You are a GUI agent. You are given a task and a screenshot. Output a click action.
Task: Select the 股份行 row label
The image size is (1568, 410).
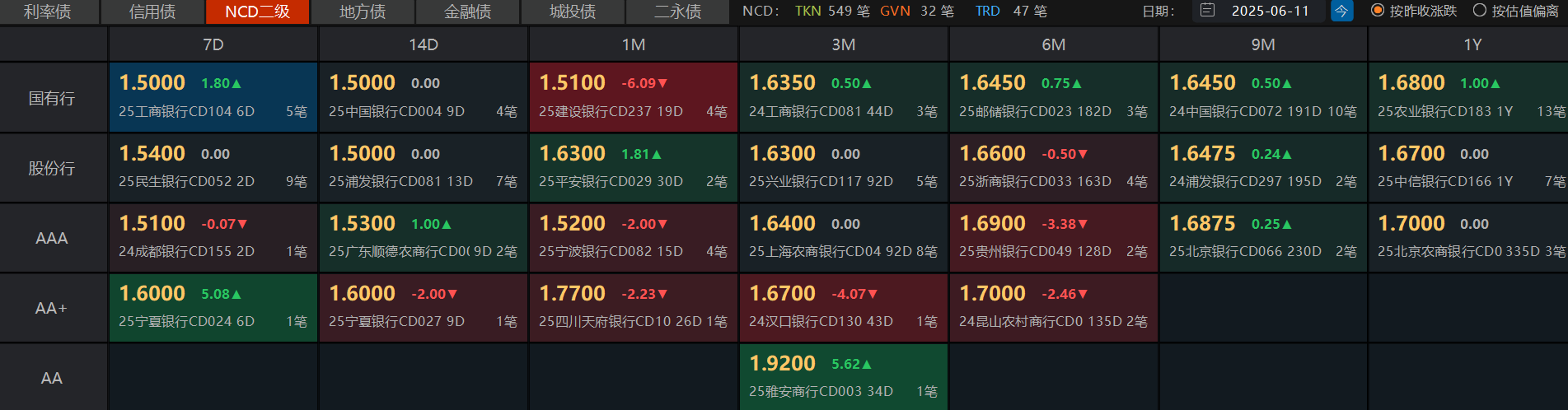(52, 168)
